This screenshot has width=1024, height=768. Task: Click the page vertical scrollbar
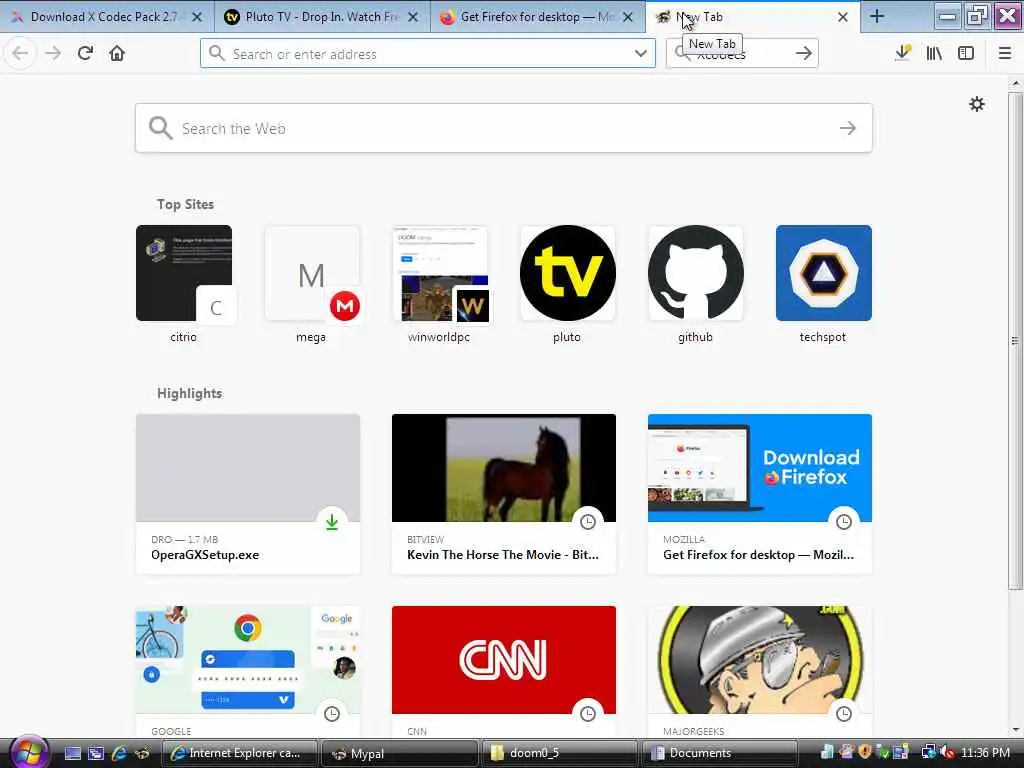click(x=1015, y=340)
